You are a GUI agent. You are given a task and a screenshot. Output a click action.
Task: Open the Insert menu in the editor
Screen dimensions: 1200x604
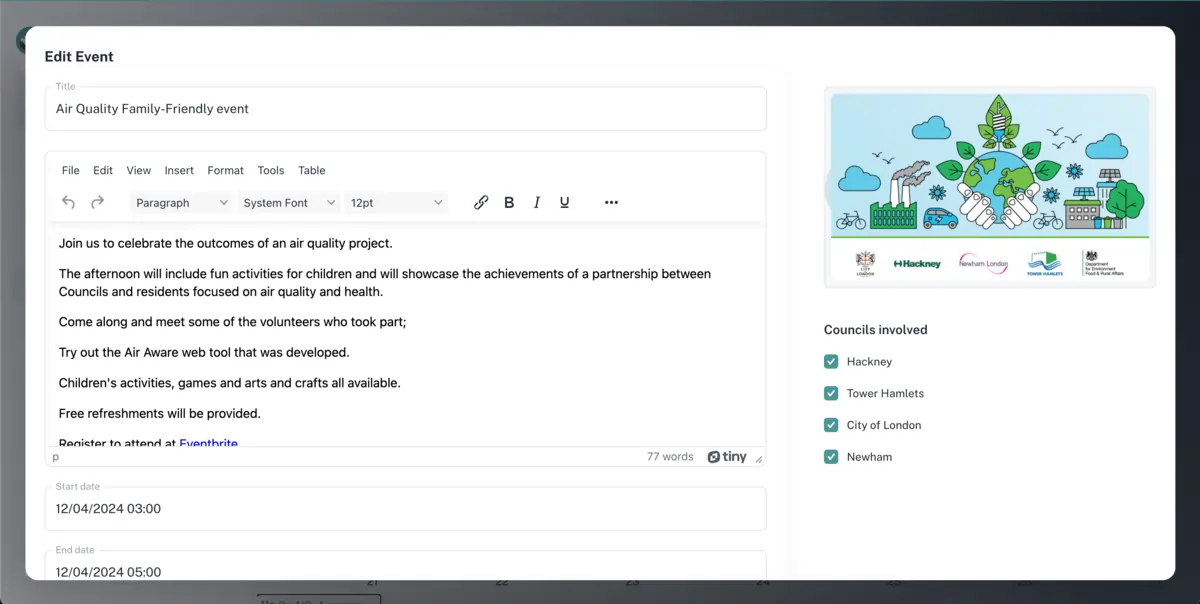179,170
